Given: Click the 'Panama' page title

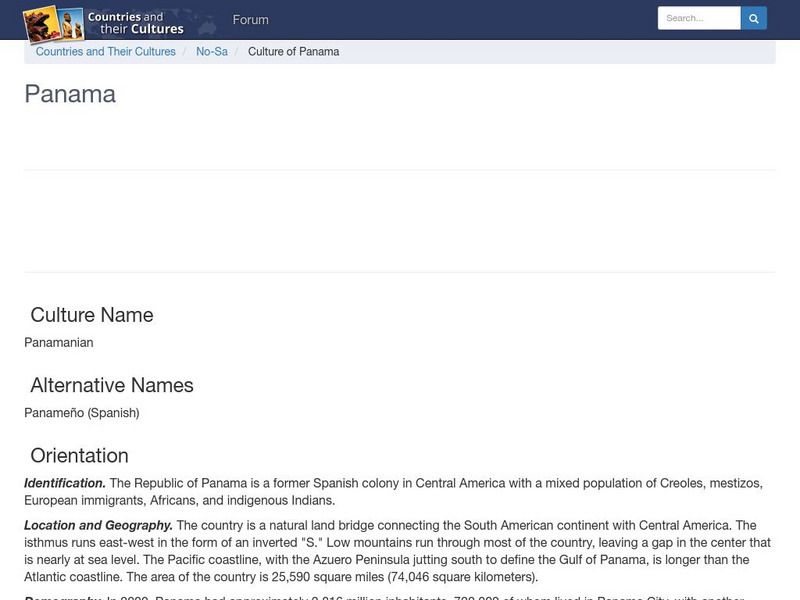Looking at the screenshot, I should 69,95.
